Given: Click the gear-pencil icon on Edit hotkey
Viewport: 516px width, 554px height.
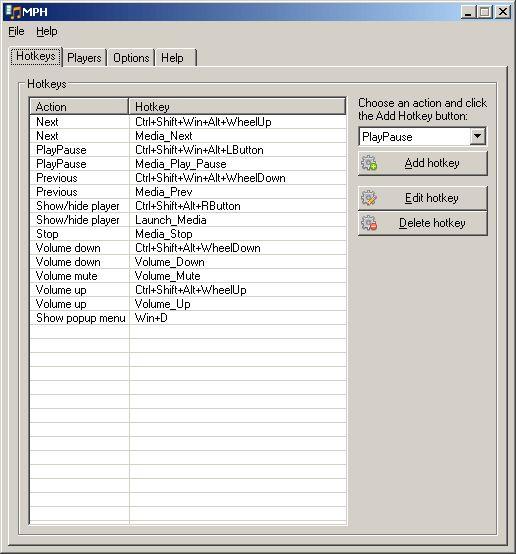Looking at the screenshot, I should (x=369, y=198).
